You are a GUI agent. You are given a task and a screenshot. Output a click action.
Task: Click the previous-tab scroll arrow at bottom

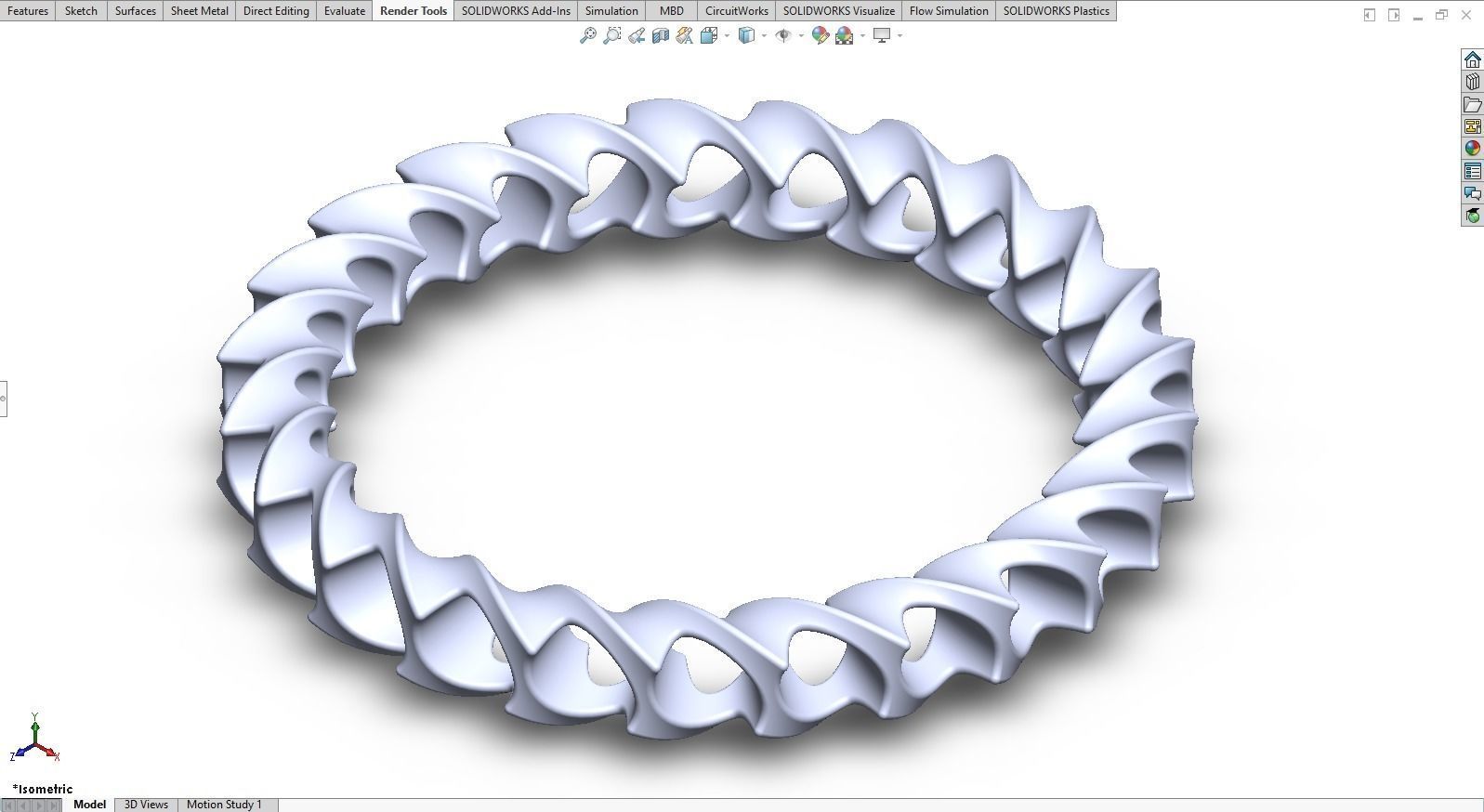[x=23, y=805]
